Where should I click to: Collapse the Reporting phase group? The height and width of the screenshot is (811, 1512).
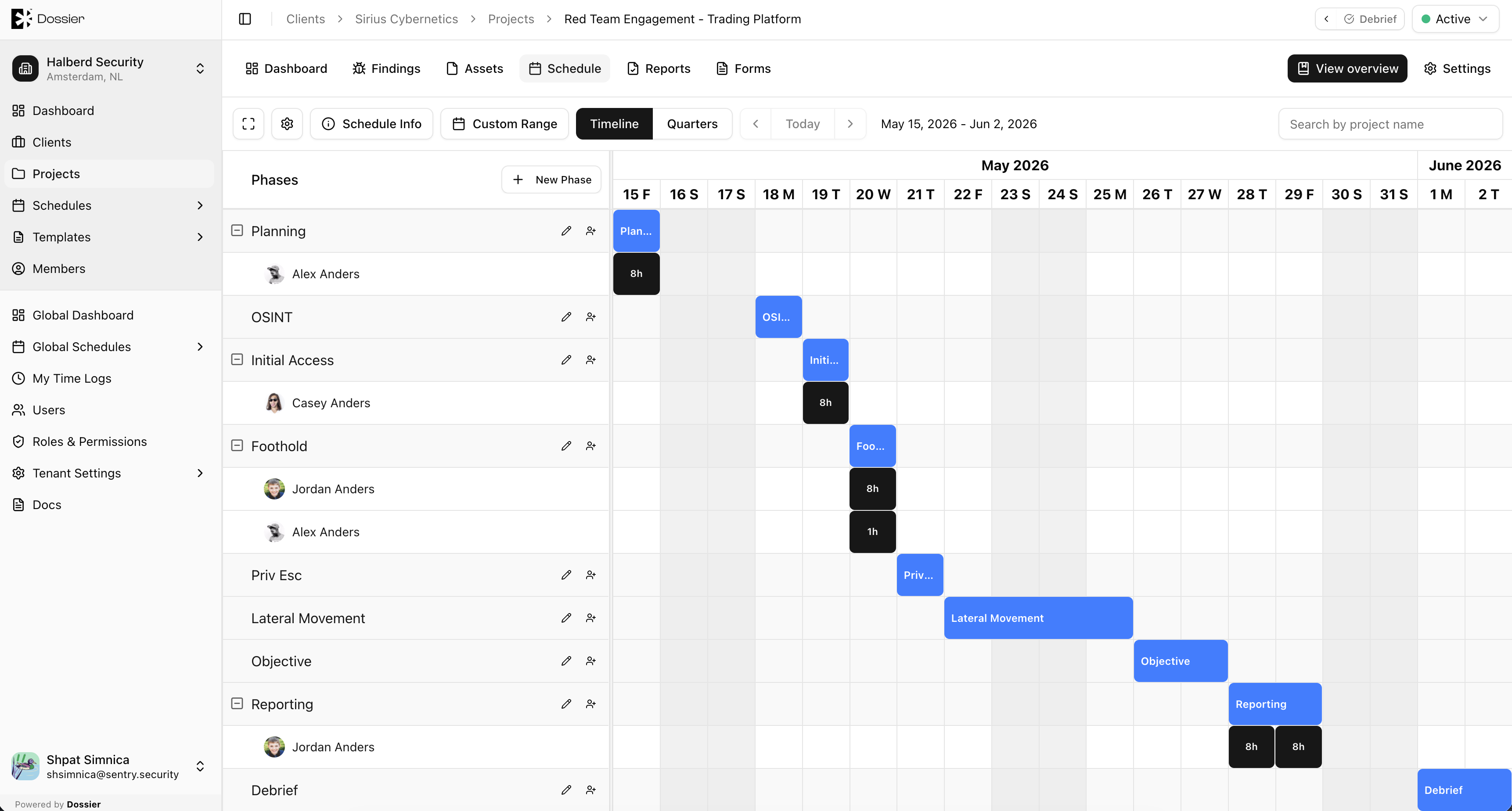tap(237, 703)
